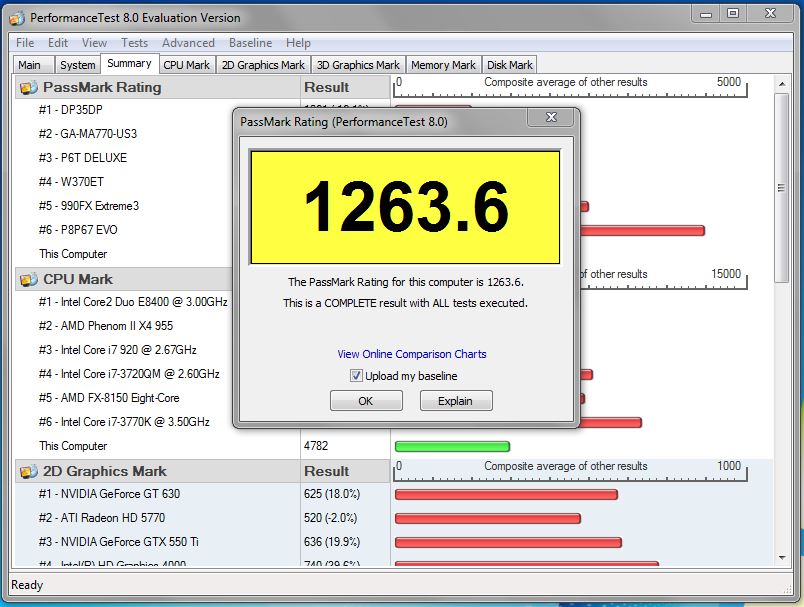Close the PassMark Rating dialog
This screenshot has height=607, width=804.
click(x=551, y=117)
